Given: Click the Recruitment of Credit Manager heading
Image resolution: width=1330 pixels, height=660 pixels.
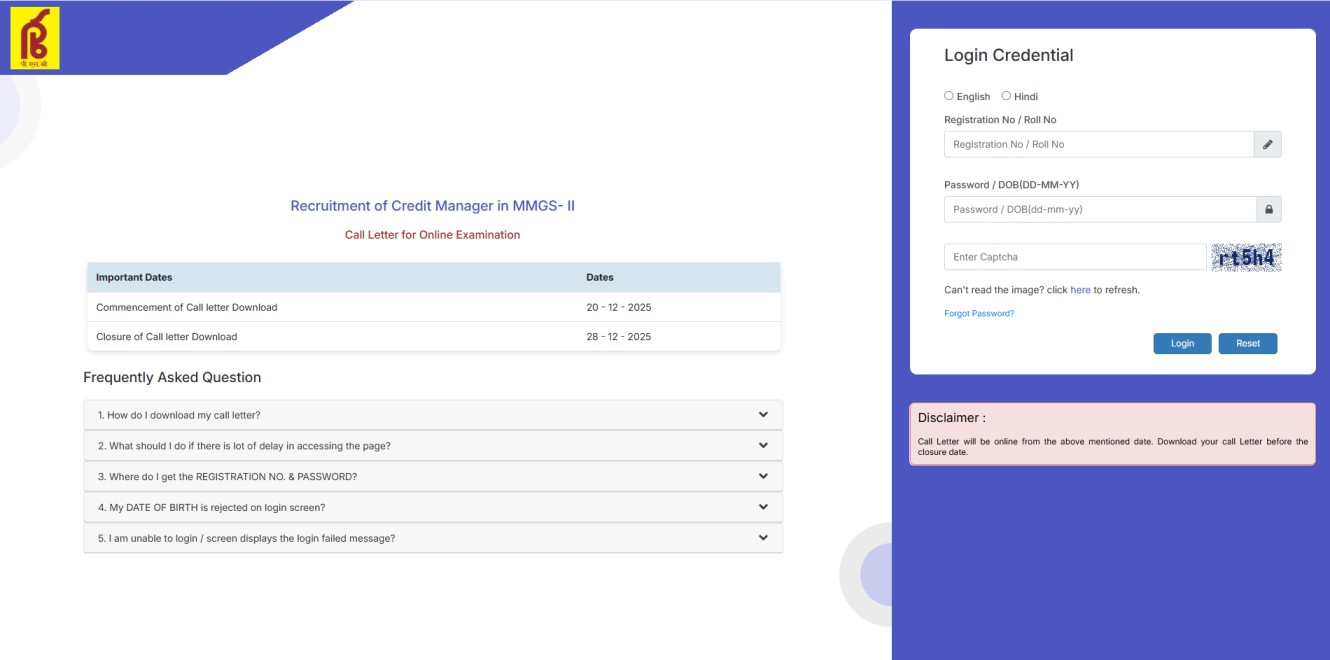Looking at the screenshot, I should 432,205.
